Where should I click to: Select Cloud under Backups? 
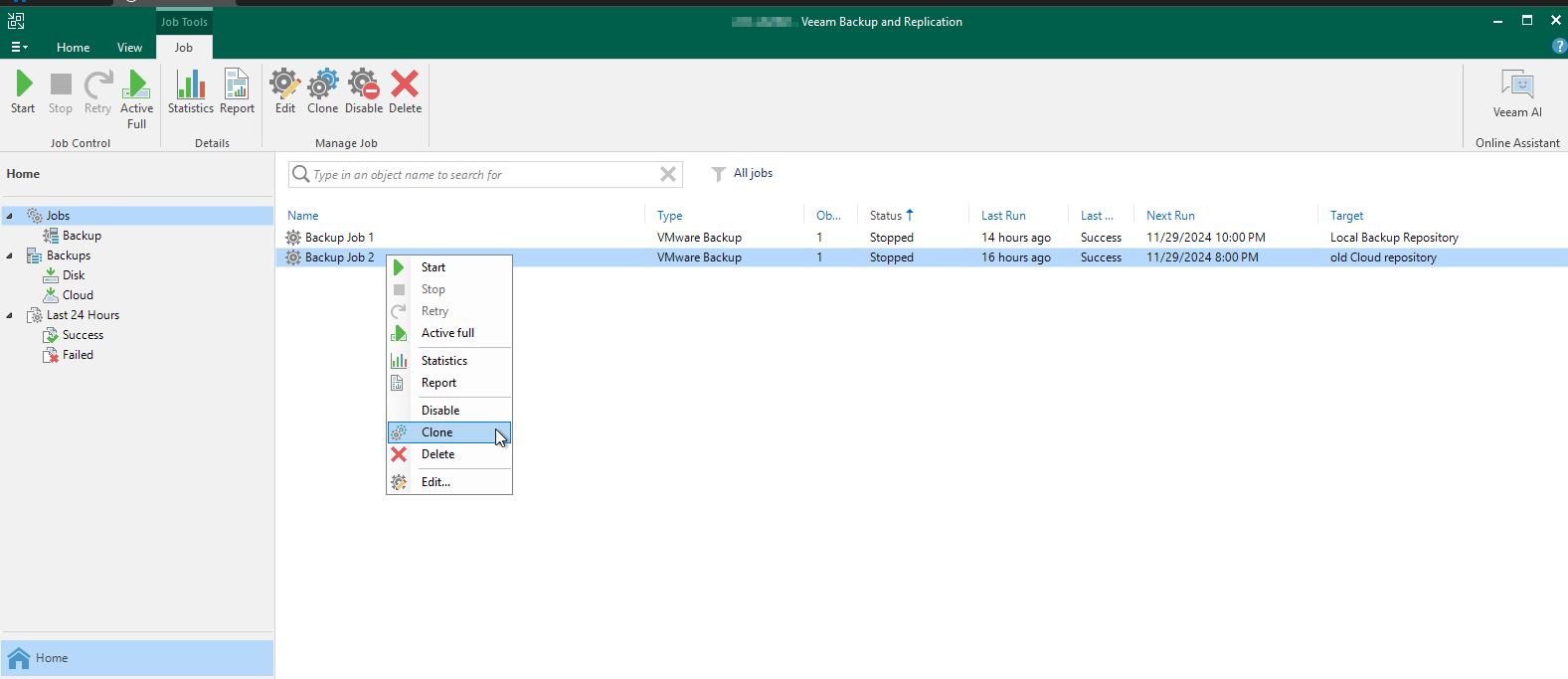tap(78, 295)
